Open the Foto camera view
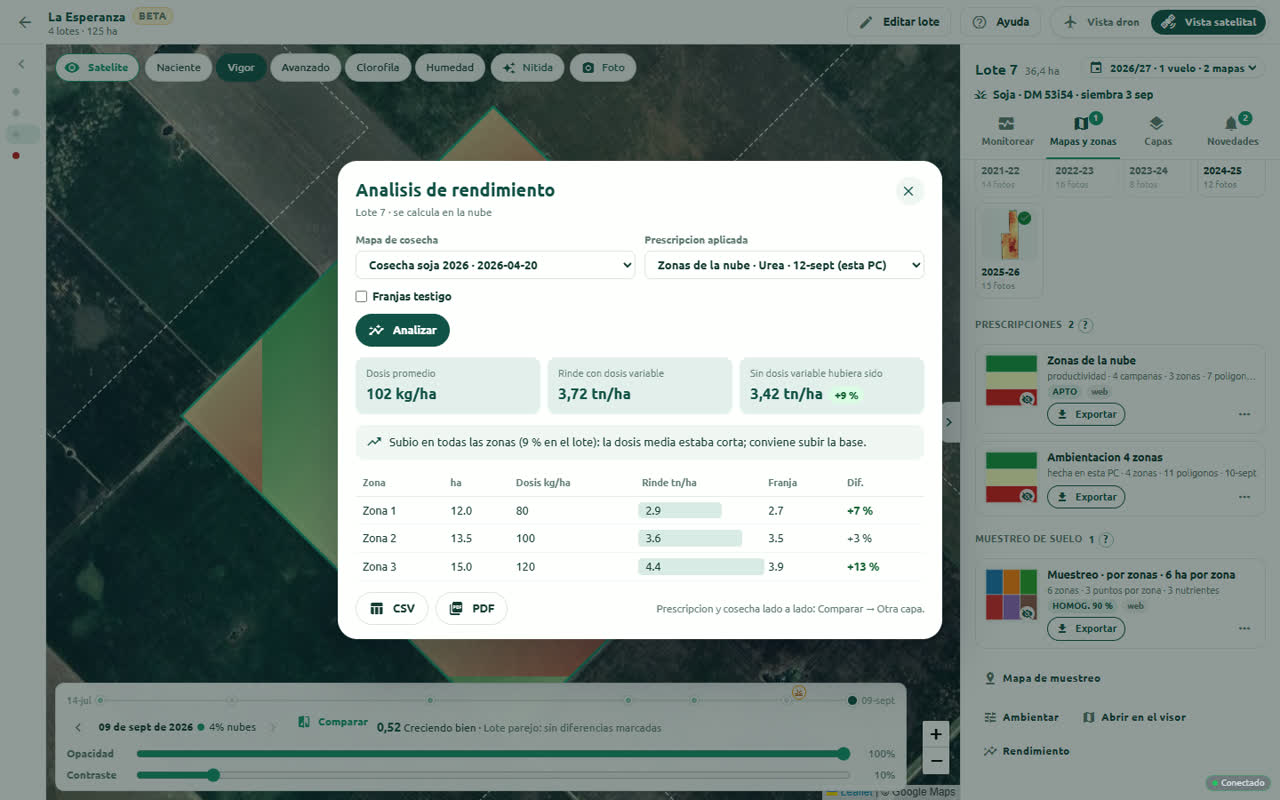 point(603,68)
